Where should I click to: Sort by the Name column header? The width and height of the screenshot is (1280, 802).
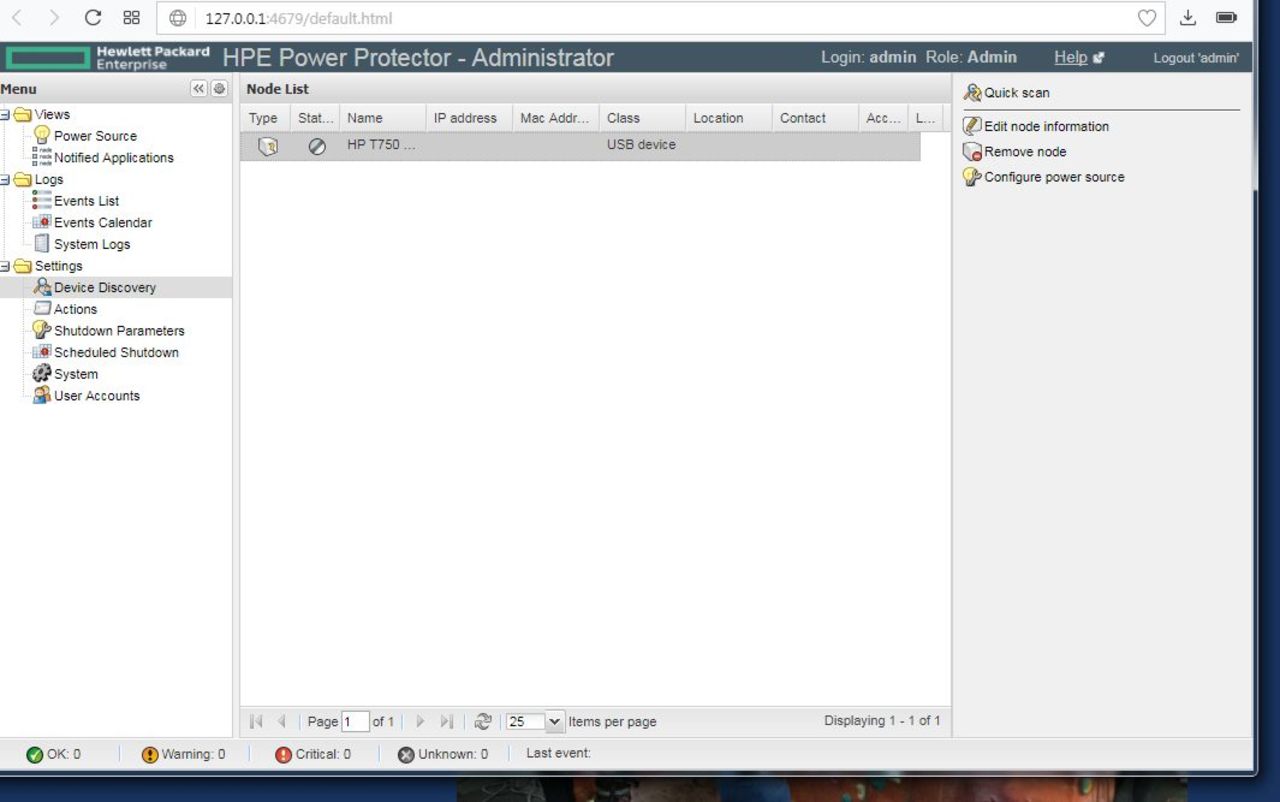click(x=382, y=118)
